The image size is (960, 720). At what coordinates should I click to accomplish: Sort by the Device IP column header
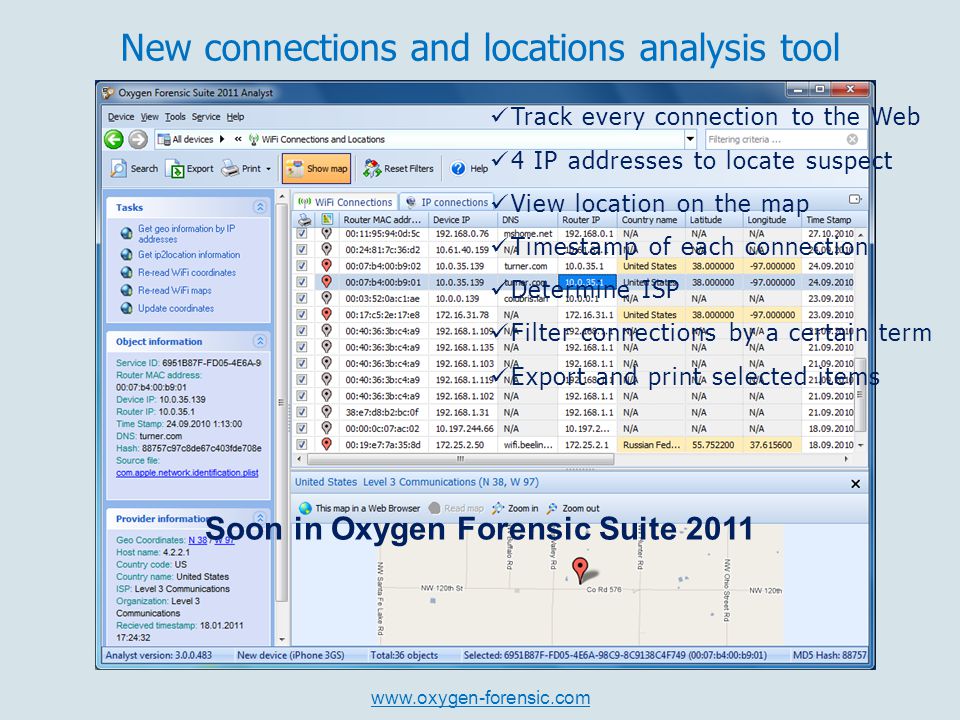click(462, 220)
